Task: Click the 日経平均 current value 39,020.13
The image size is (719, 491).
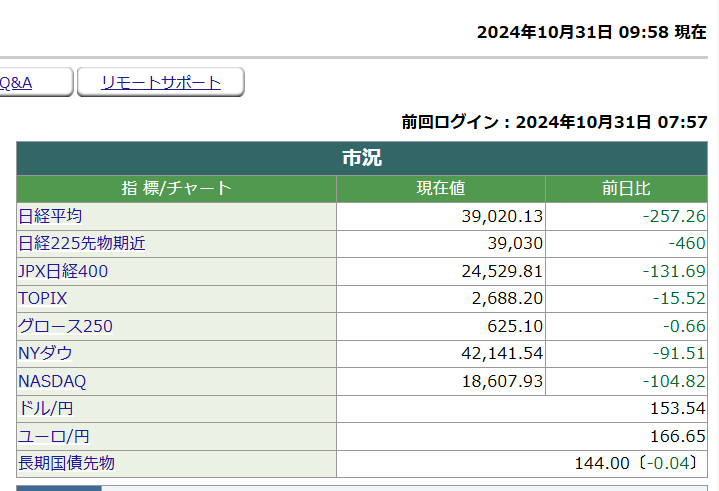Action: click(x=488, y=216)
